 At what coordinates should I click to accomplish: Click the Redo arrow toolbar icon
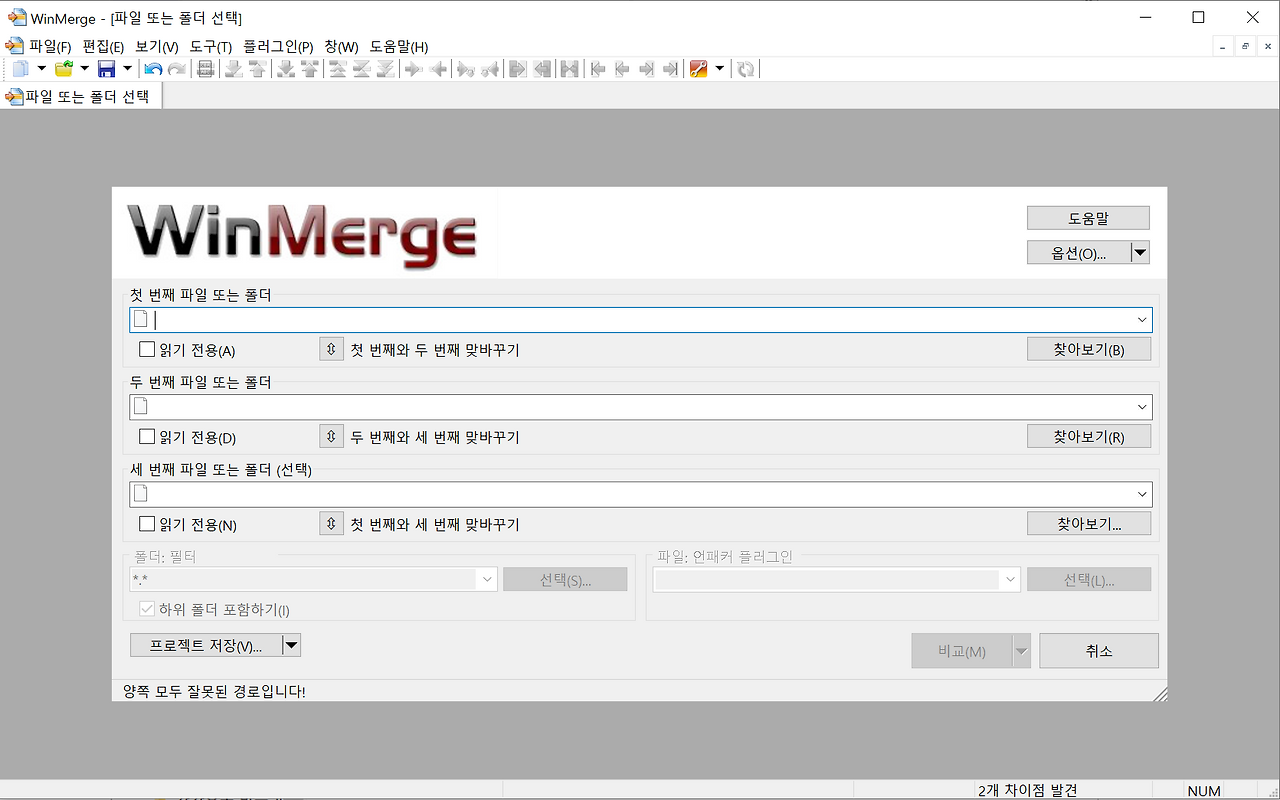pos(177,68)
